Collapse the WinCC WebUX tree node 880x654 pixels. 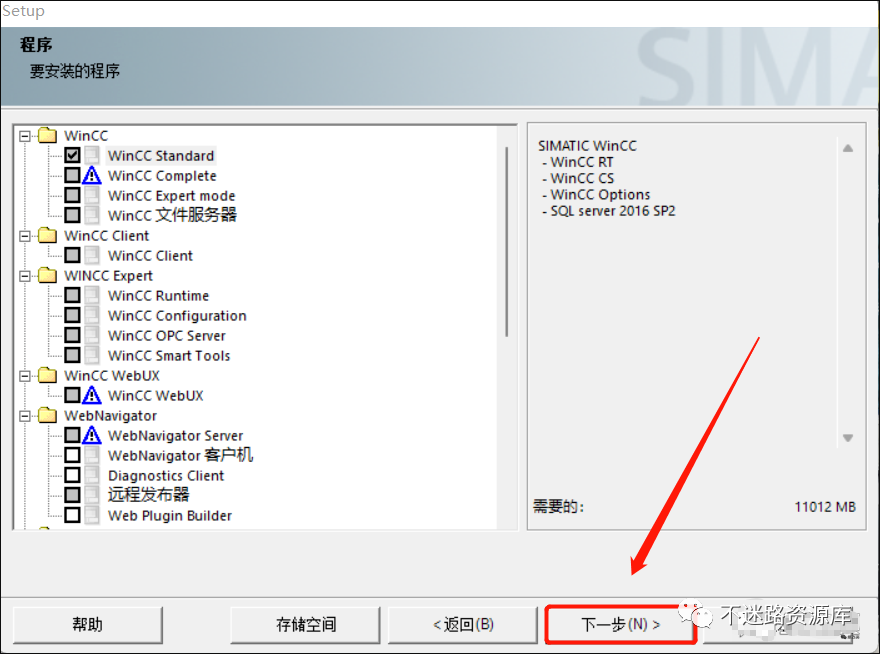pos(25,376)
